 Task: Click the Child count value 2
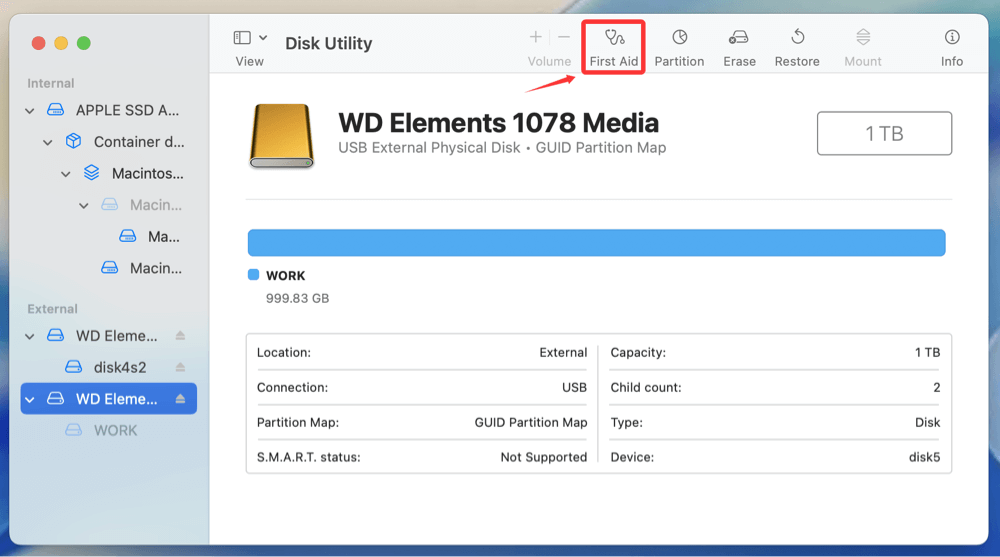coord(936,387)
